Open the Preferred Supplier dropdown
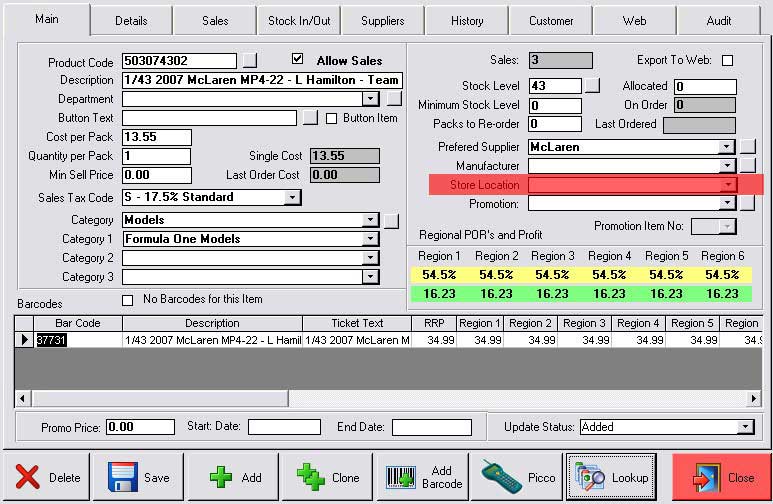 click(727, 147)
